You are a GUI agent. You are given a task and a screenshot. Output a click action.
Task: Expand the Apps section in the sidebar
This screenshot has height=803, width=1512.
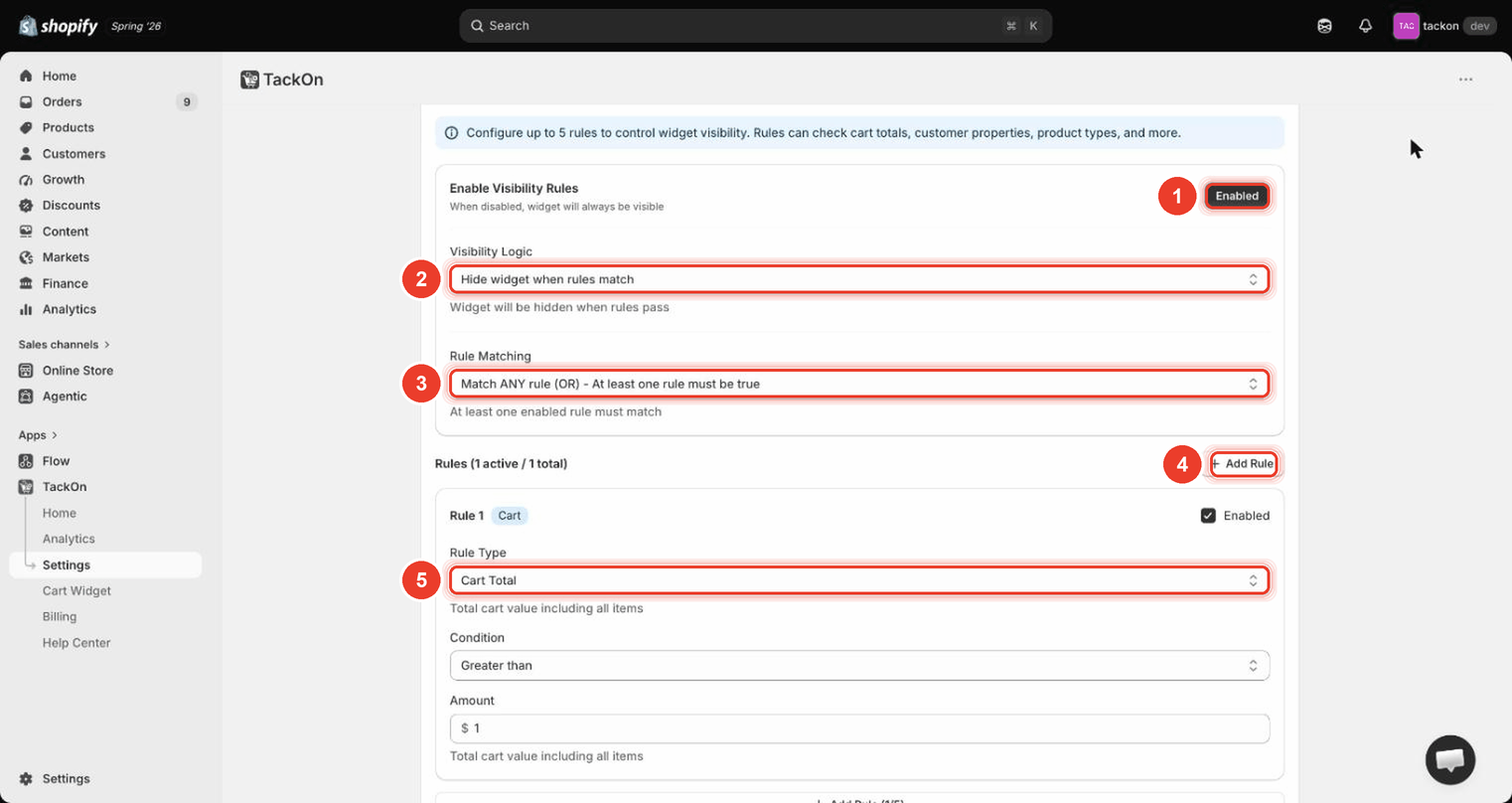coord(38,435)
